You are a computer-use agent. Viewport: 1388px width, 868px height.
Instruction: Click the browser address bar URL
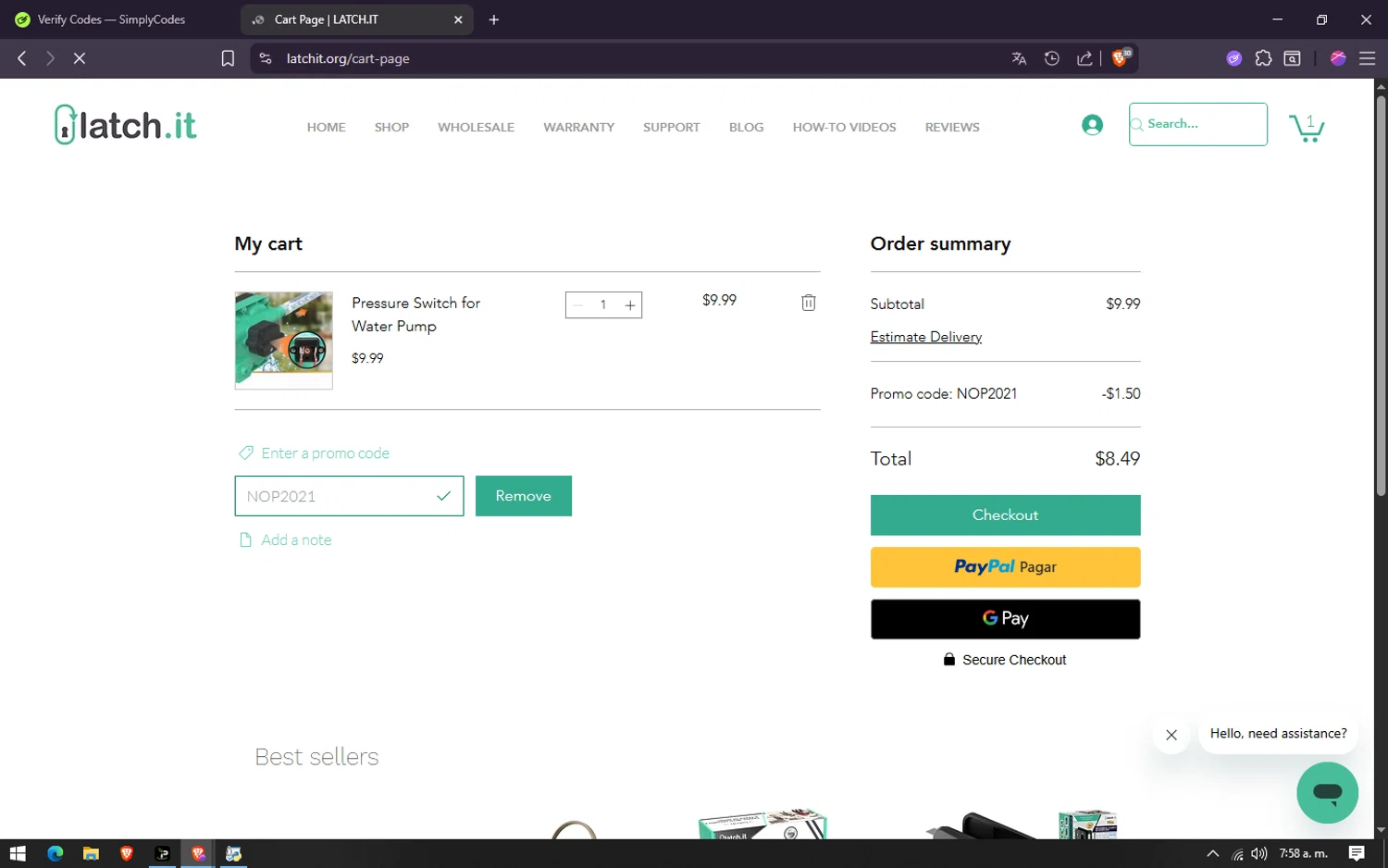click(348, 58)
